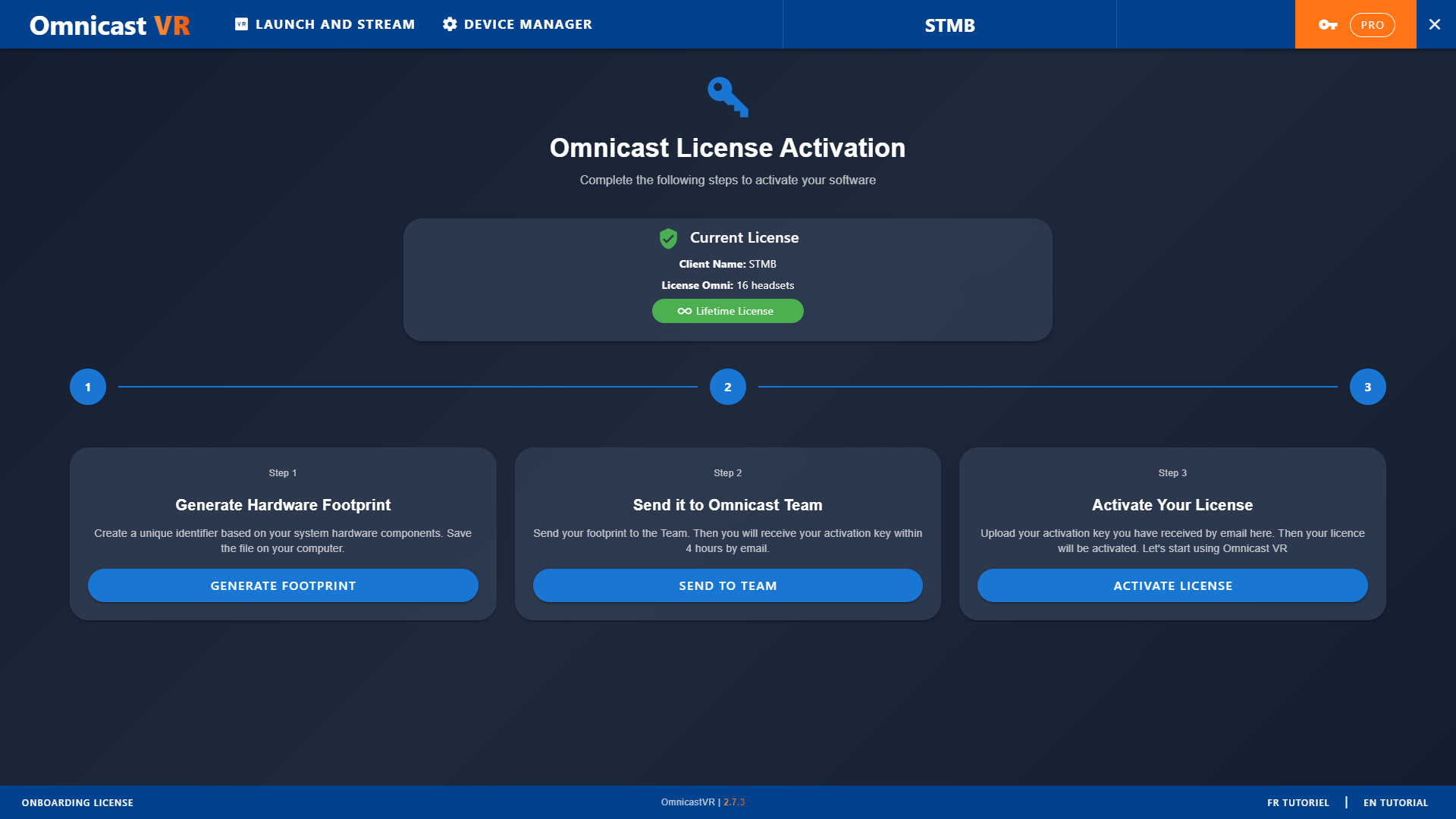Click the PRO badge pill

pos(1372,25)
